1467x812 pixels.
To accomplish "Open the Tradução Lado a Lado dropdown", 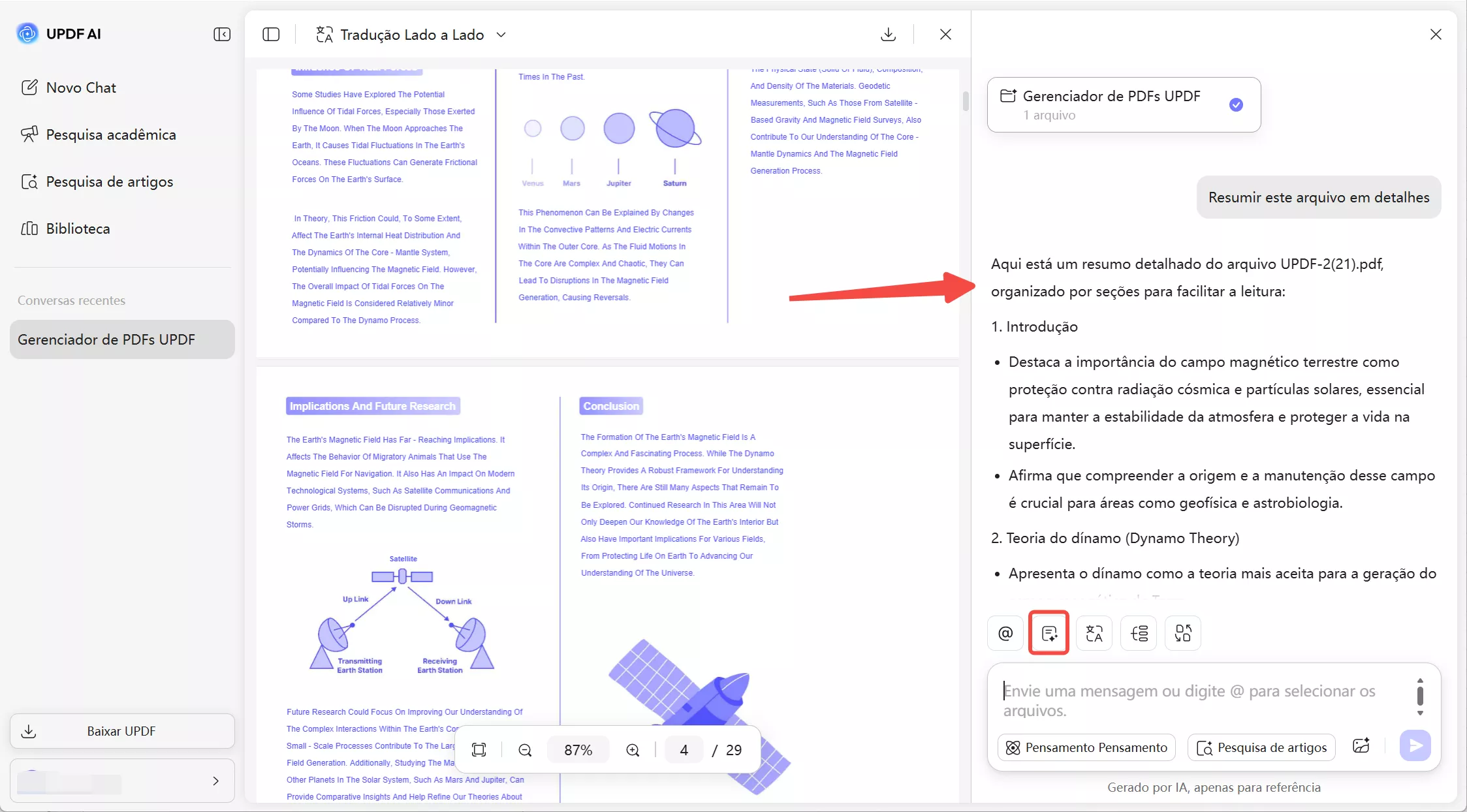I will [x=501, y=35].
